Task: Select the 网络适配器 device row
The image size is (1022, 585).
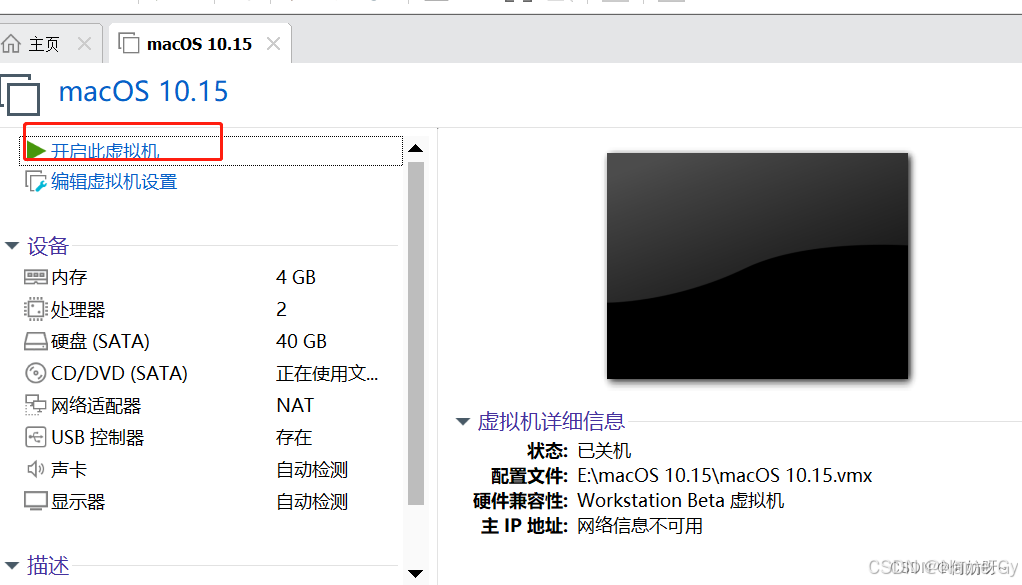Action: (210, 405)
